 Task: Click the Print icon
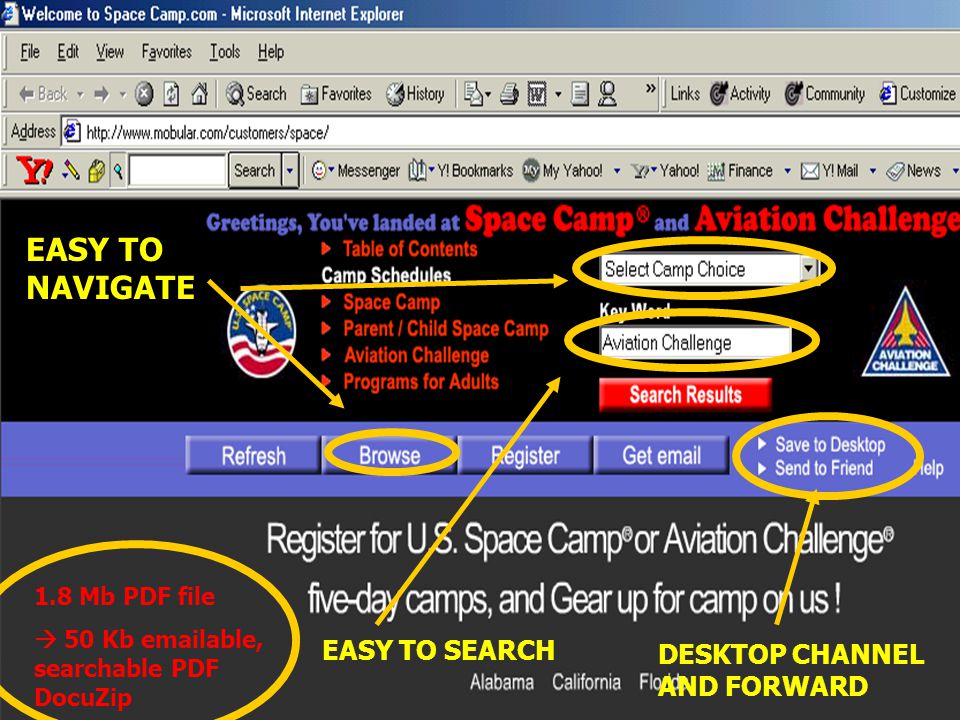coord(509,94)
